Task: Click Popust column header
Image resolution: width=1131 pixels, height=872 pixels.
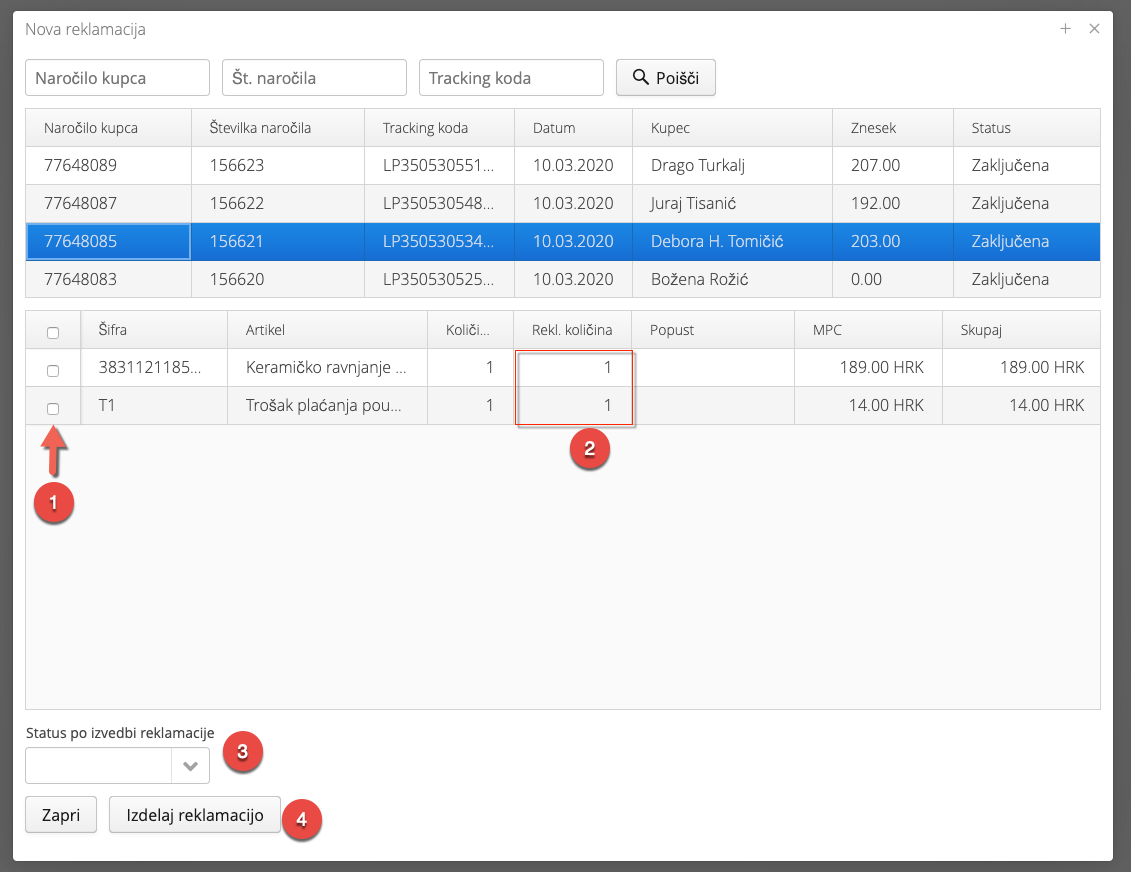Action: coord(713,330)
